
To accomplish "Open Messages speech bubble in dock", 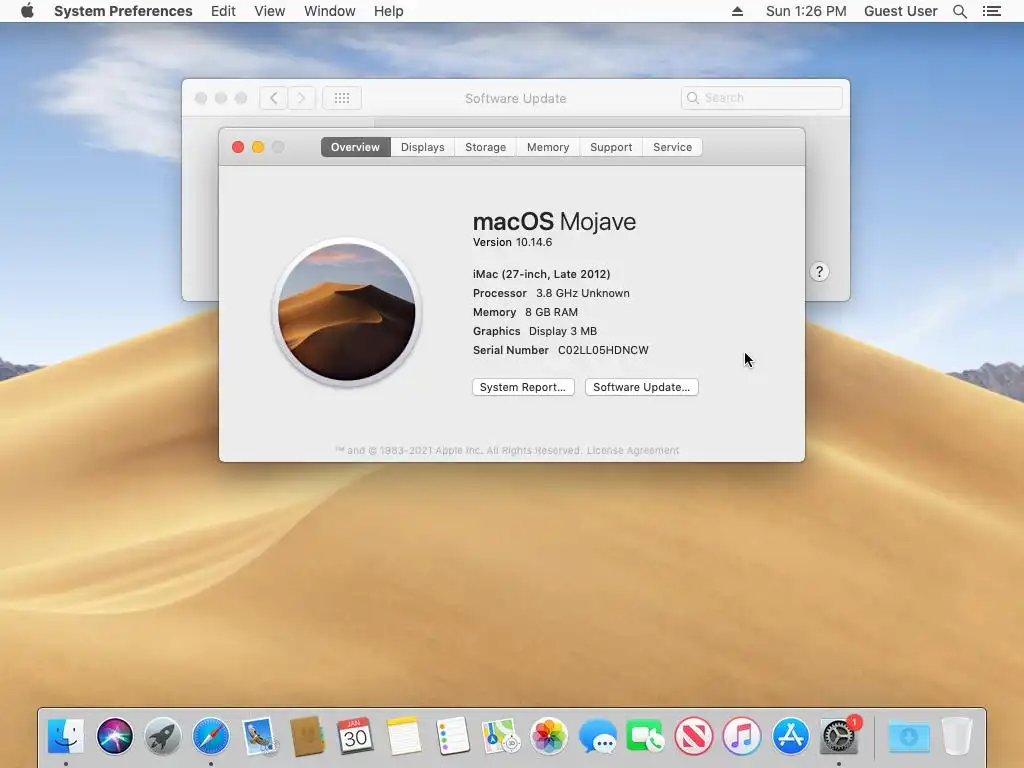I will coord(597,736).
